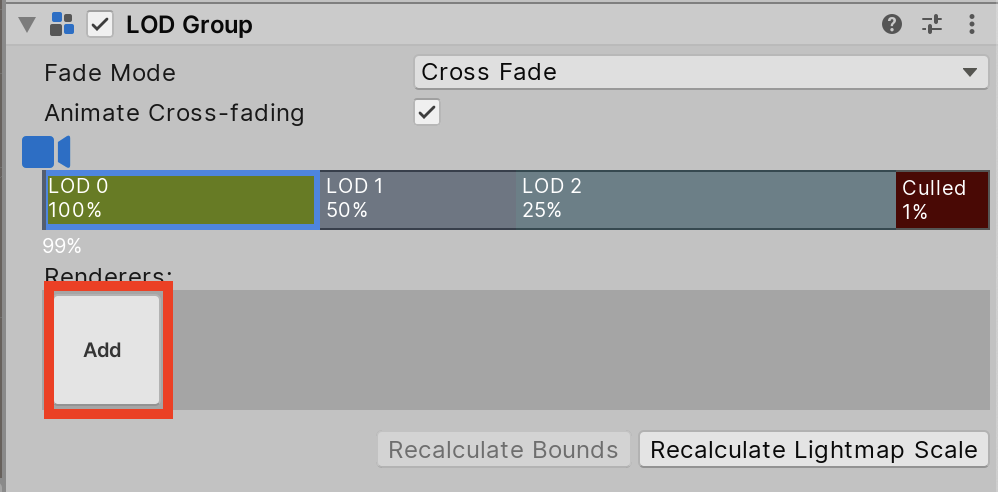Click the LOD Group component icon

point(62,25)
